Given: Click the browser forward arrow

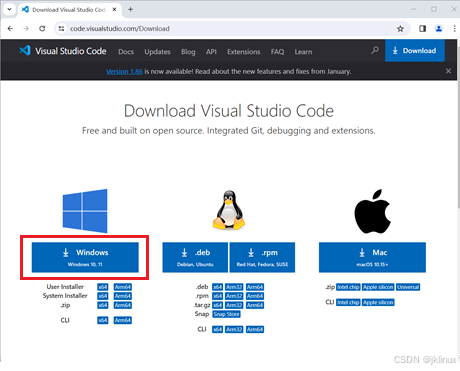Looking at the screenshot, I should click(x=26, y=29).
